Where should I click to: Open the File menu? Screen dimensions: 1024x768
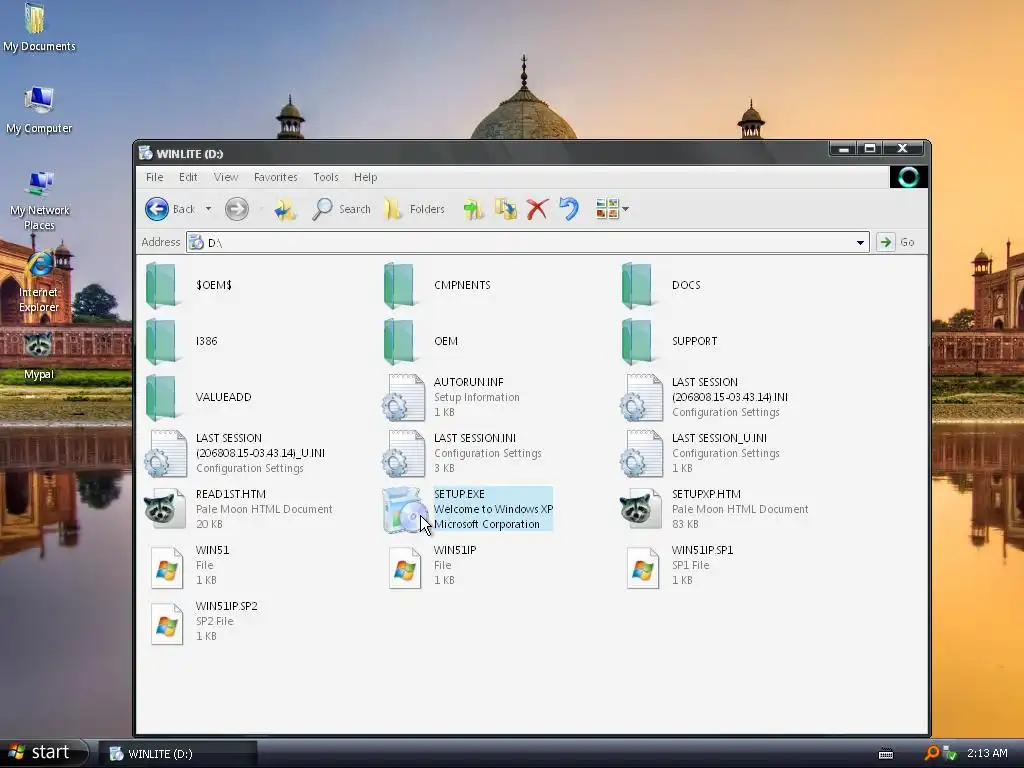[155, 177]
